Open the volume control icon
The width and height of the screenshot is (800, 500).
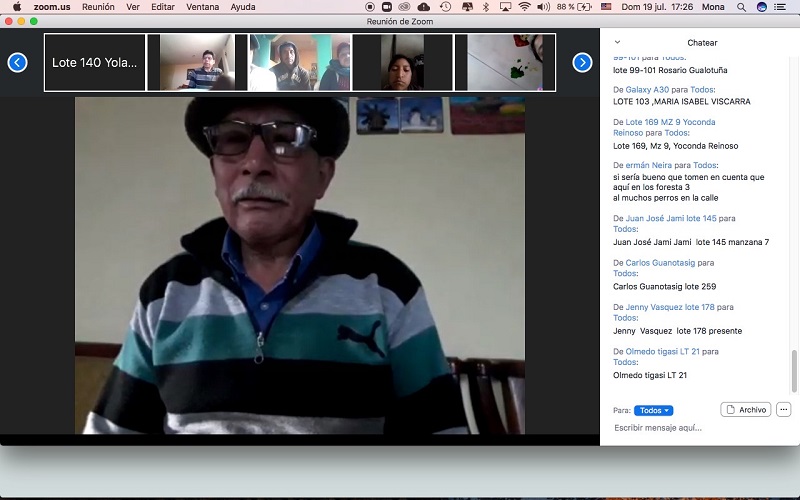[543, 7]
